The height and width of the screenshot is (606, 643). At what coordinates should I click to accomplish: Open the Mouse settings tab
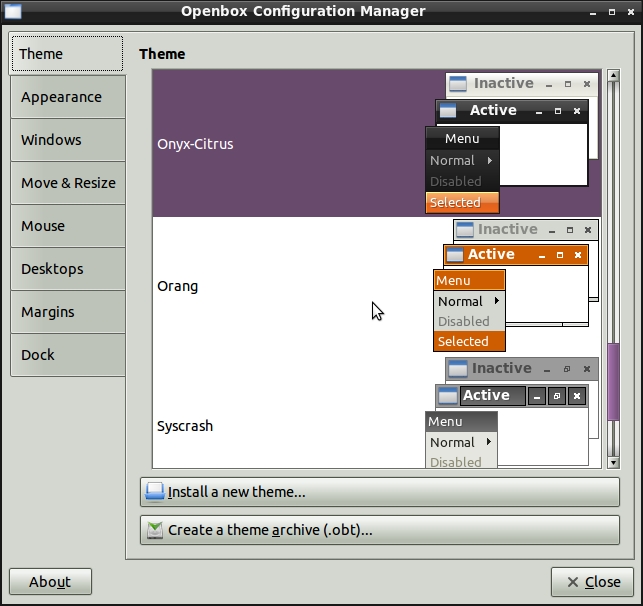(43, 226)
